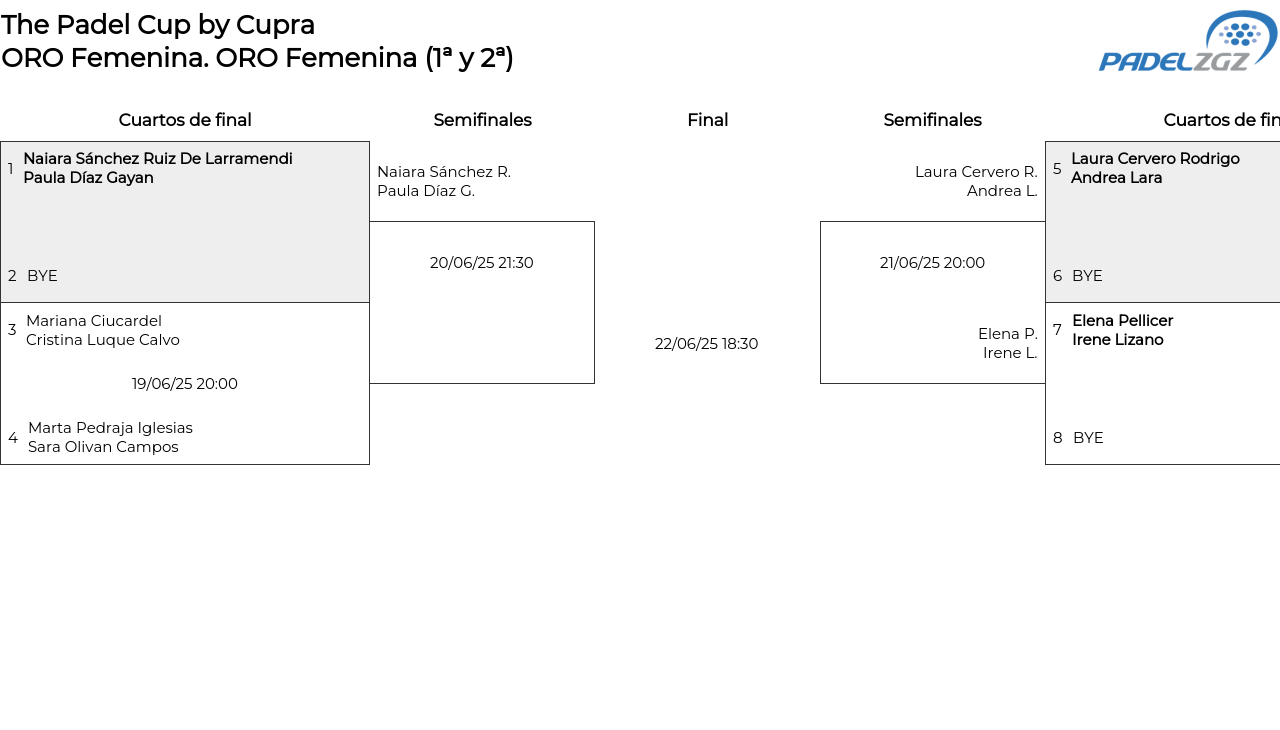The image size is (1280, 730).
Task: Select semifinalists Laura Cervero R. and Andrea L.
Action: pos(975,181)
